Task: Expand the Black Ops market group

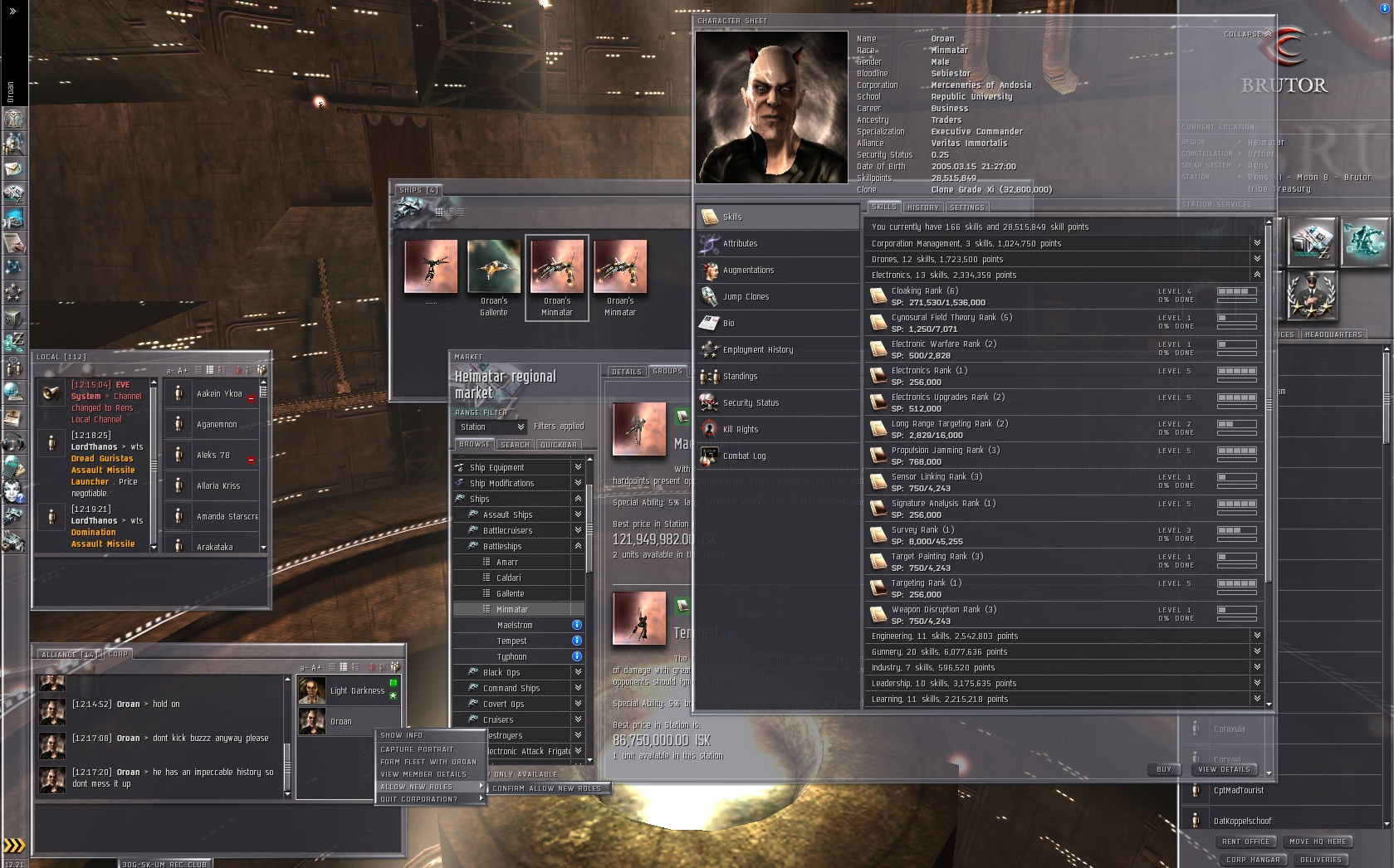Action: [578, 672]
